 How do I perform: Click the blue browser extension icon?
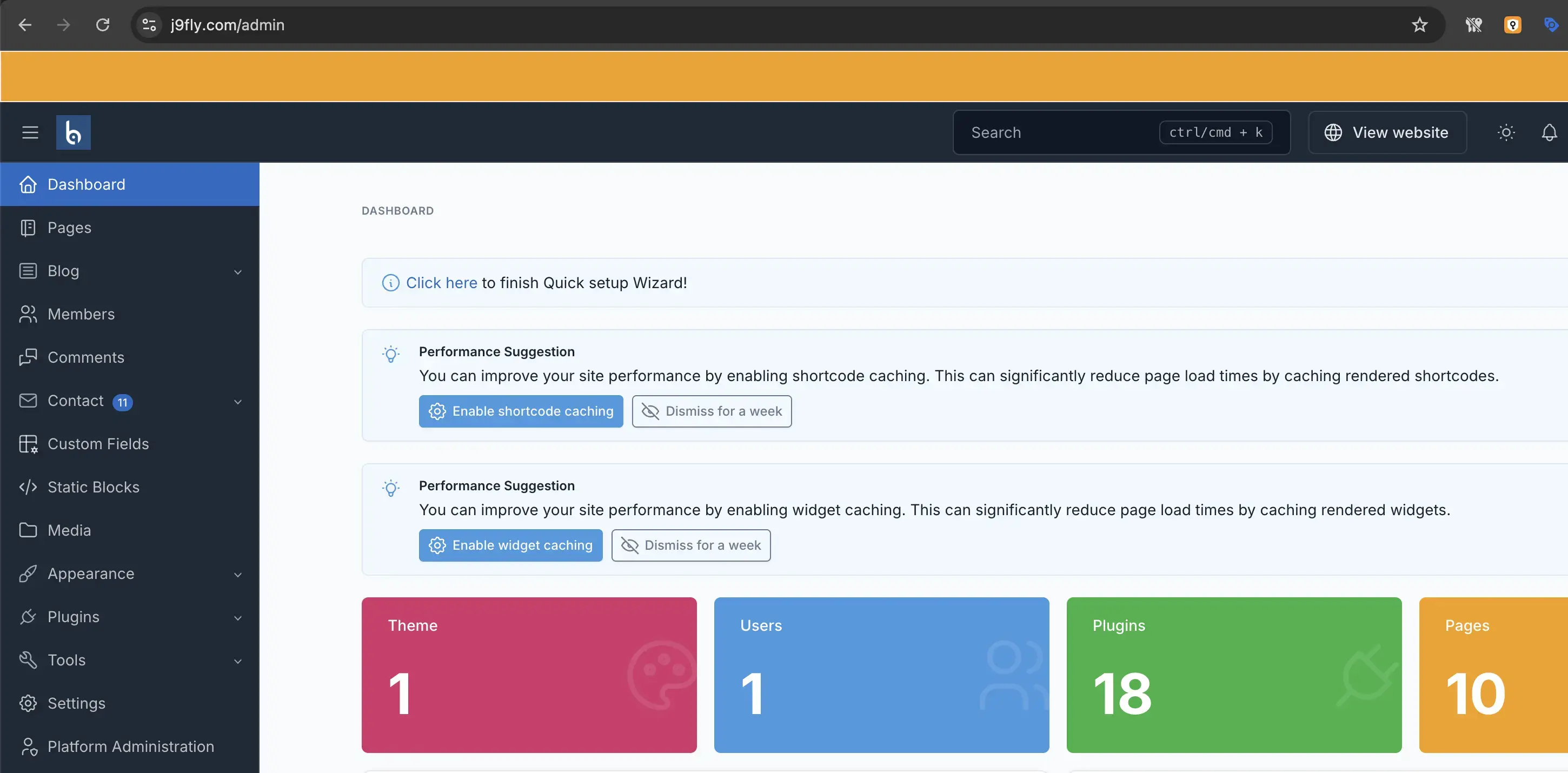coord(1551,25)
